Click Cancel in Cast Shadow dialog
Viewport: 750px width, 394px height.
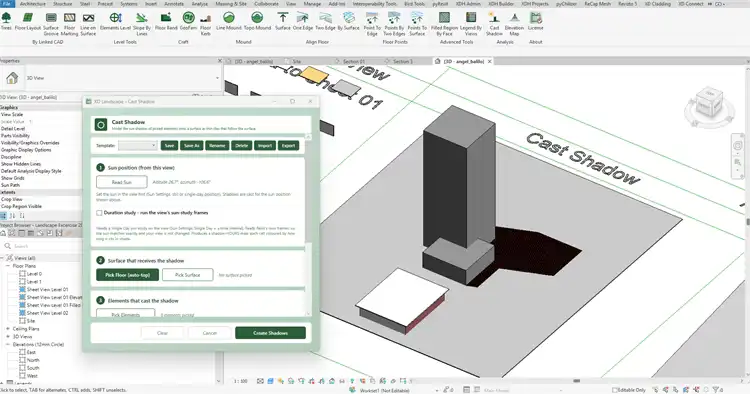coord(210,333)
